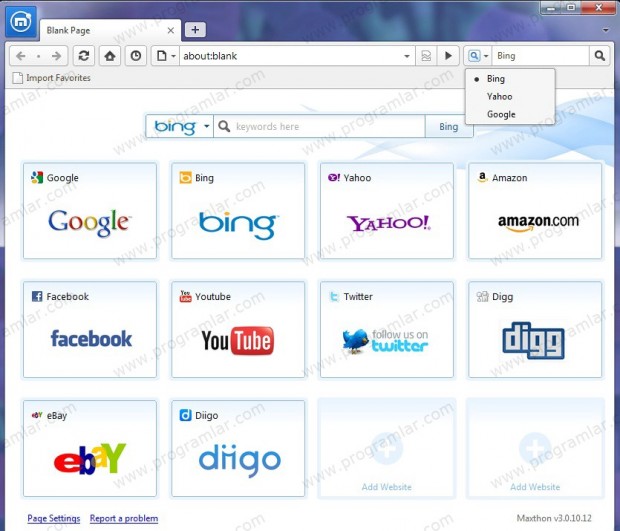The height and width of the screenshot is (531, 620).
Task: Open Page Settings link
Action: [x=54, y=518]
